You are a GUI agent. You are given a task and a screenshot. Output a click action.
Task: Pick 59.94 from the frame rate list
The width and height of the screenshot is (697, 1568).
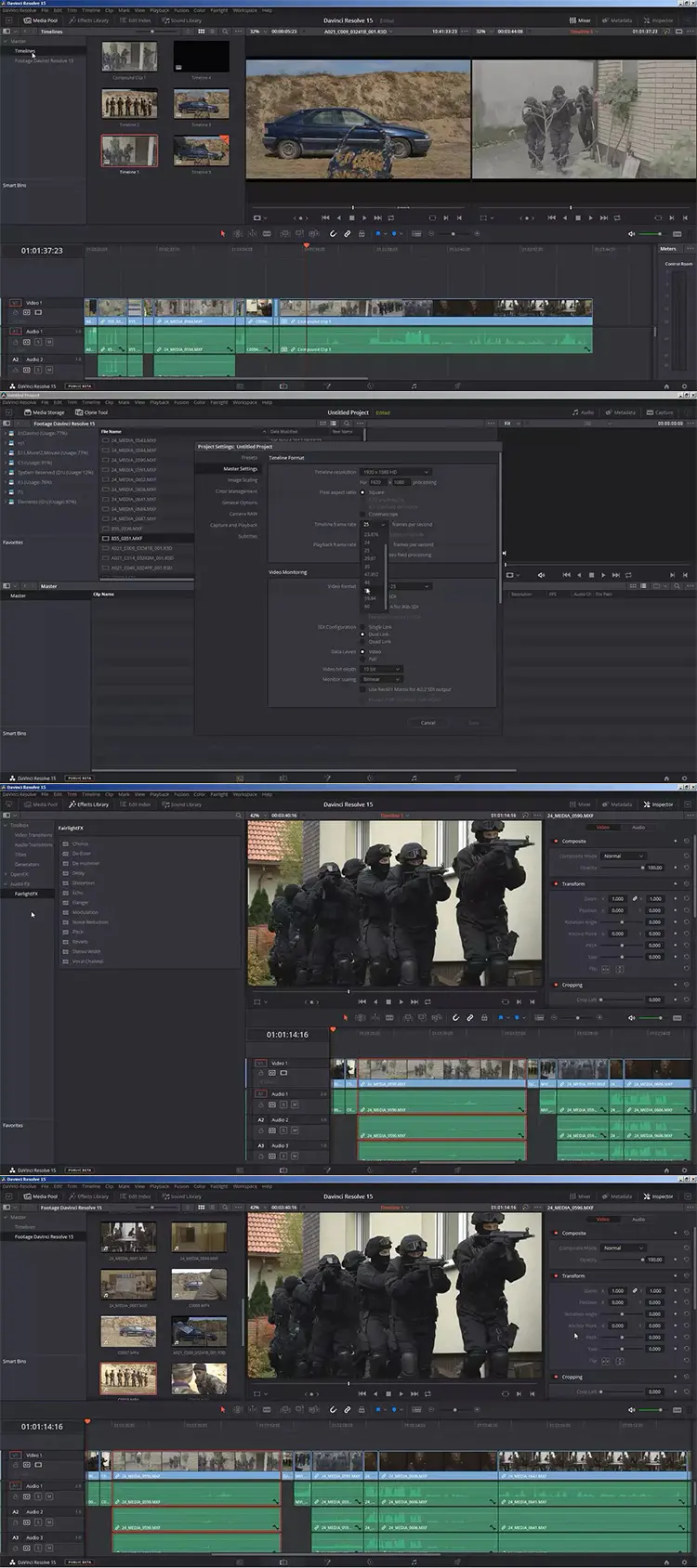click(371, 598)
